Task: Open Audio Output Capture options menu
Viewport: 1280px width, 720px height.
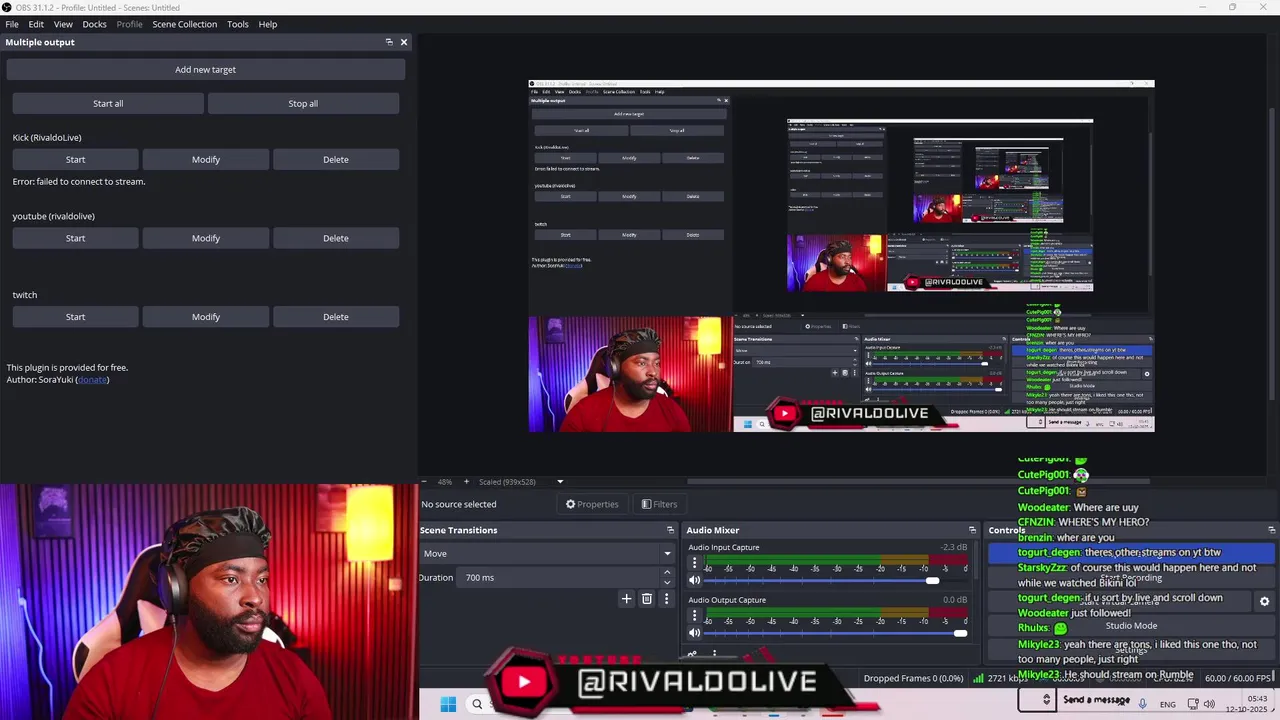Action: [x=695, y=617]
